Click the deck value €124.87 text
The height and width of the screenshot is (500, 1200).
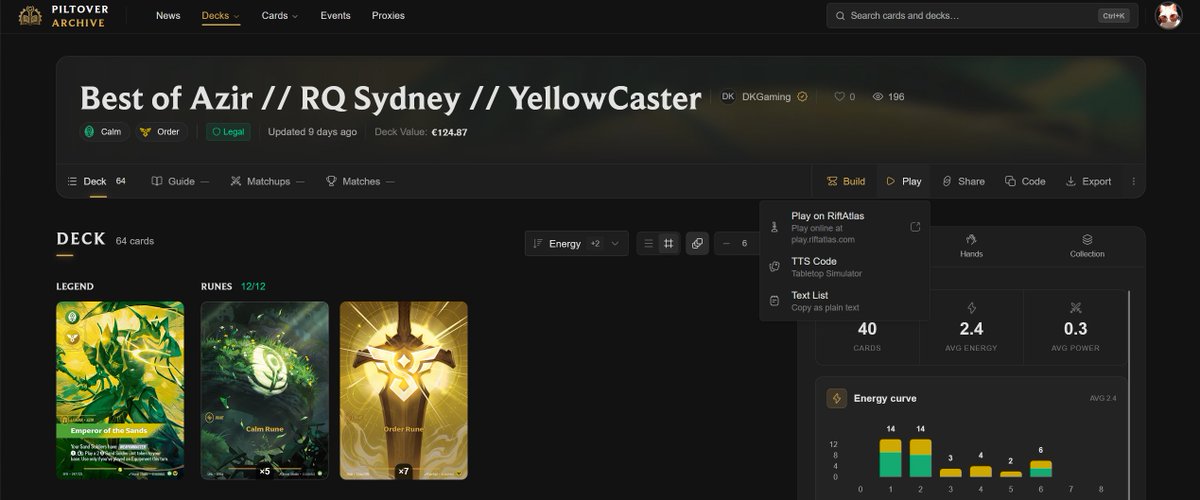(449, 132)
